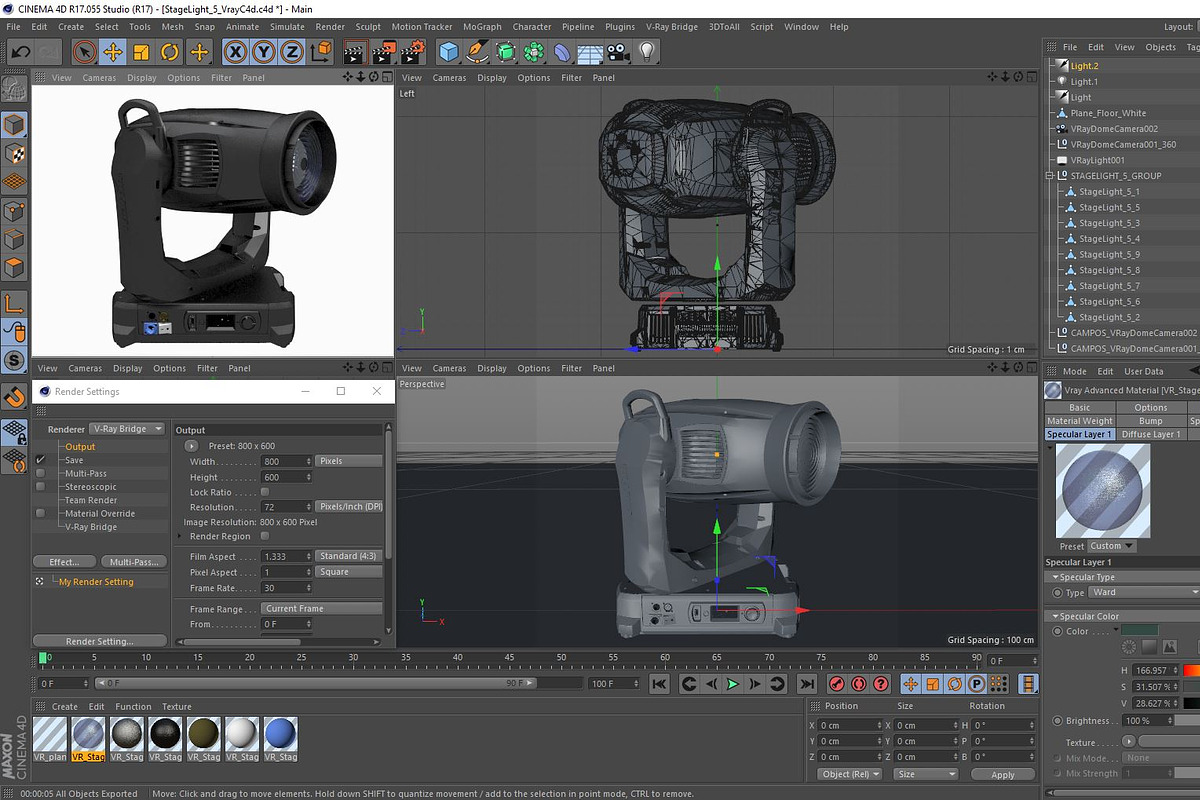Image resolution: width=1200 pixels, height=800 pixels.
Task: Open the Object (Rel) coordinate dropdown
Action: pos(850,774)
